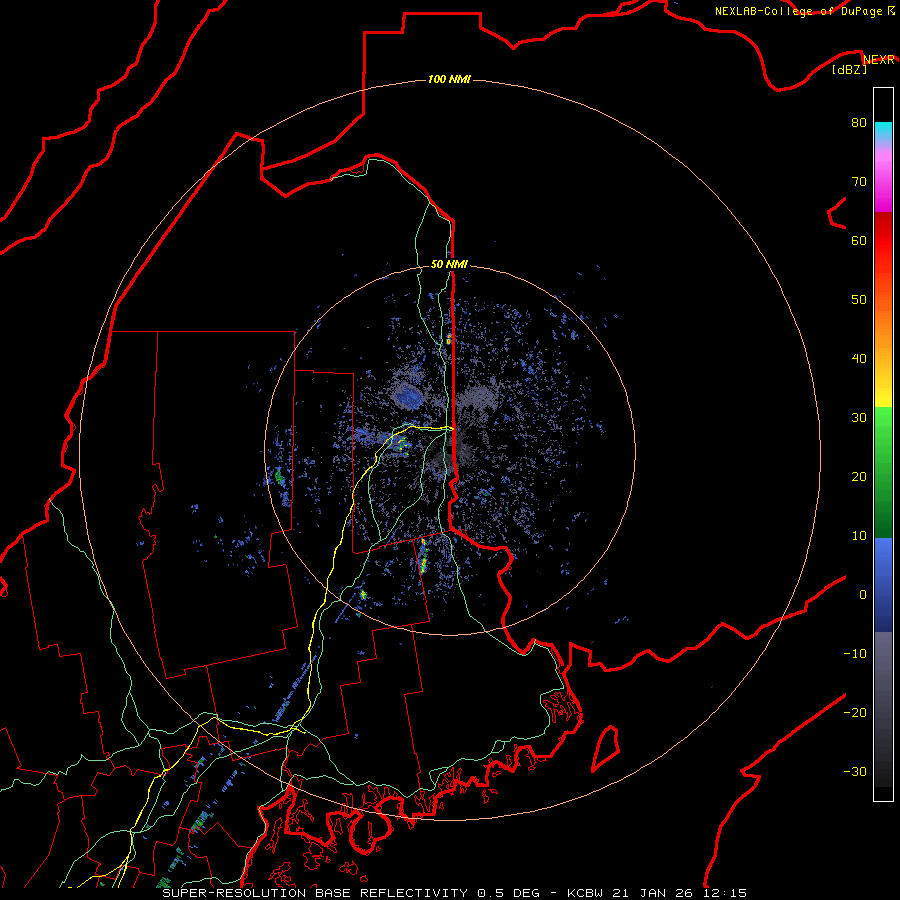Click the 30 value on the dBZ scale
Screen dimensions: 900x900
[x=859, y=418]
